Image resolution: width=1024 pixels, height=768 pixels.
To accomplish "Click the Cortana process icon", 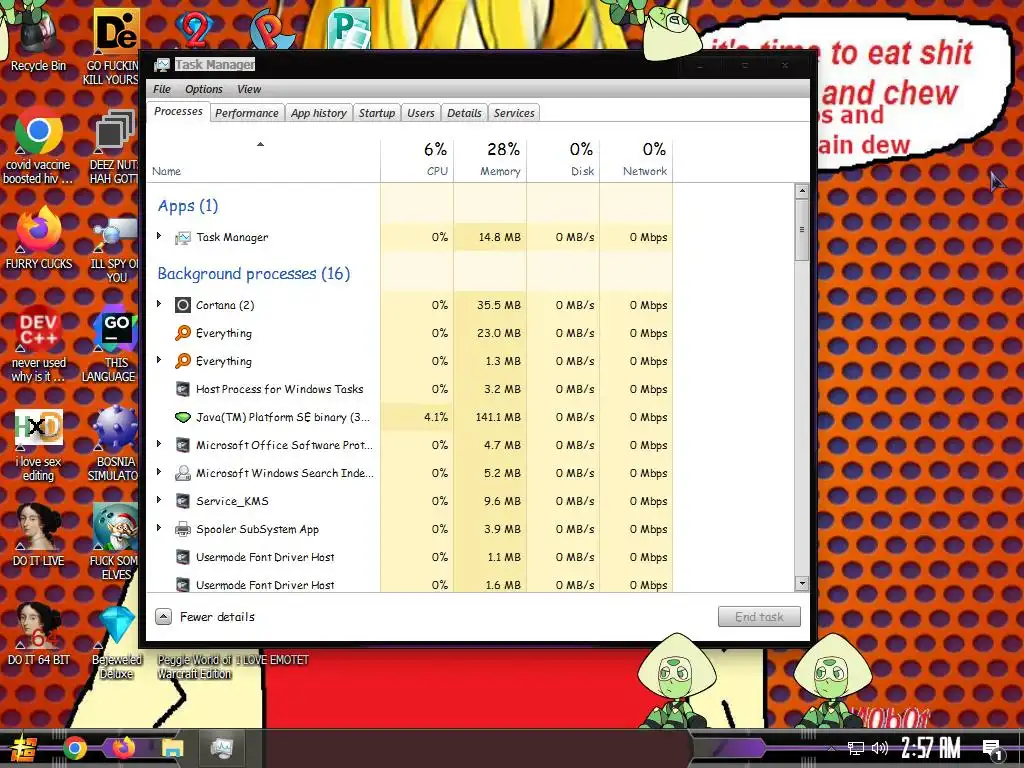I will click(x=183, y=305).
